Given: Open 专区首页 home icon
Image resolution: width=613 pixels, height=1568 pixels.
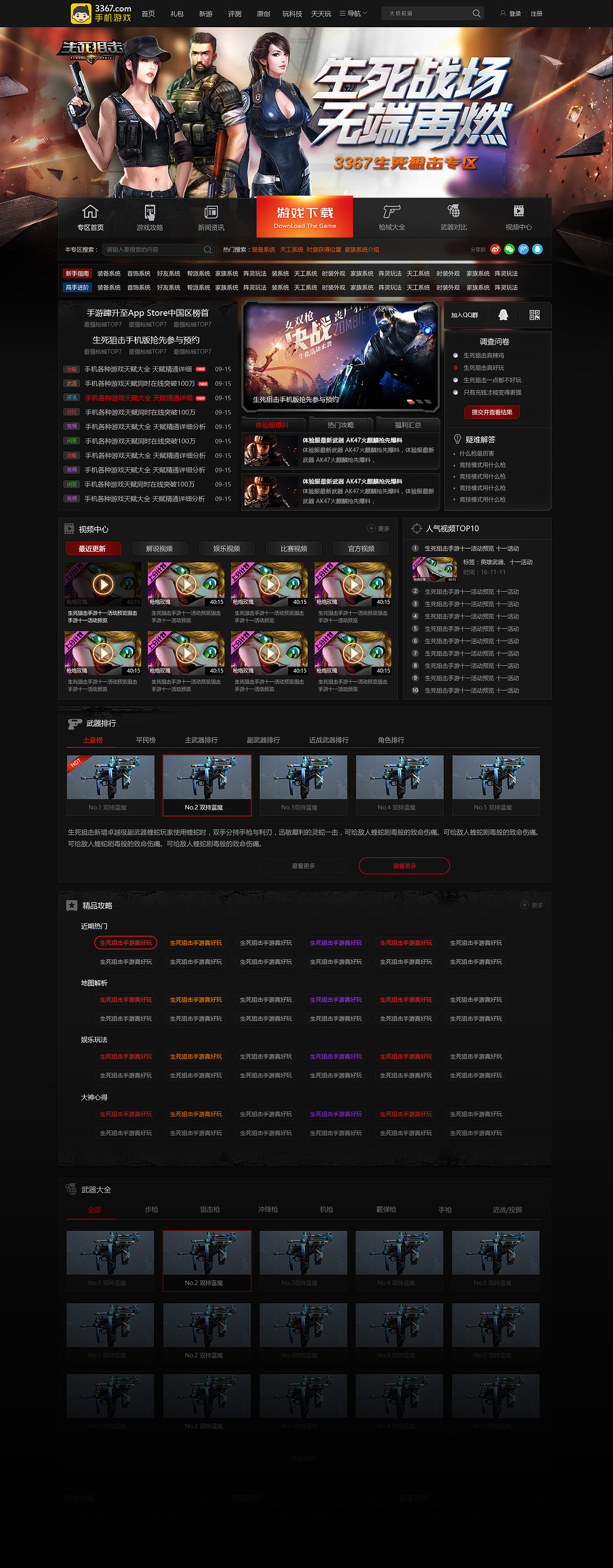Looking at the screenshot, I should 90,212.
